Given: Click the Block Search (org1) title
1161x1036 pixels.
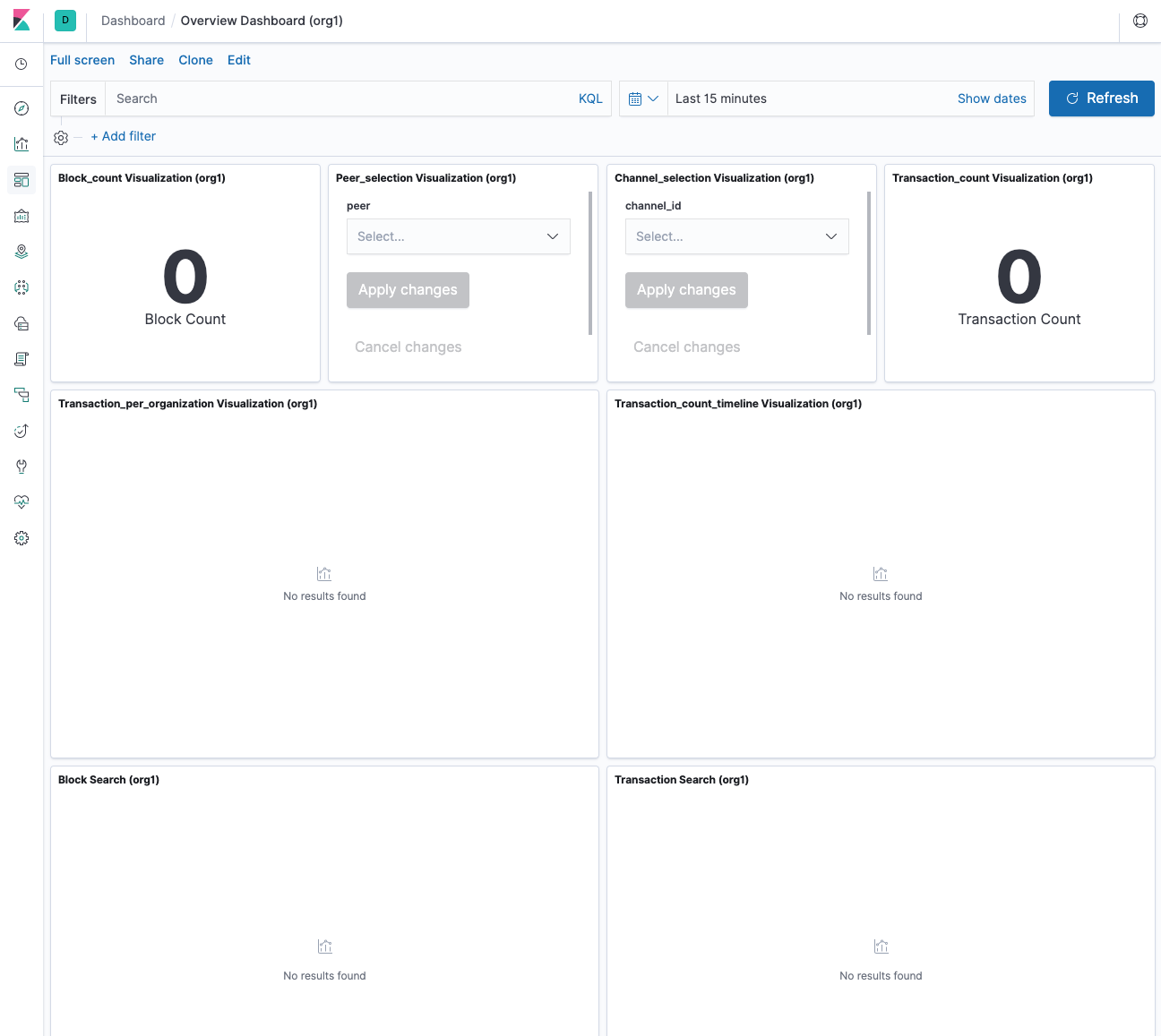Looking at the screenshot, I should tap(108, 780).
